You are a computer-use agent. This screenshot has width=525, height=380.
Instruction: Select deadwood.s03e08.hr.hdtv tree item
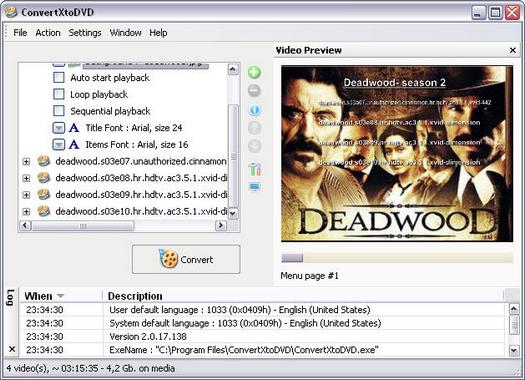tap(141, 178)
